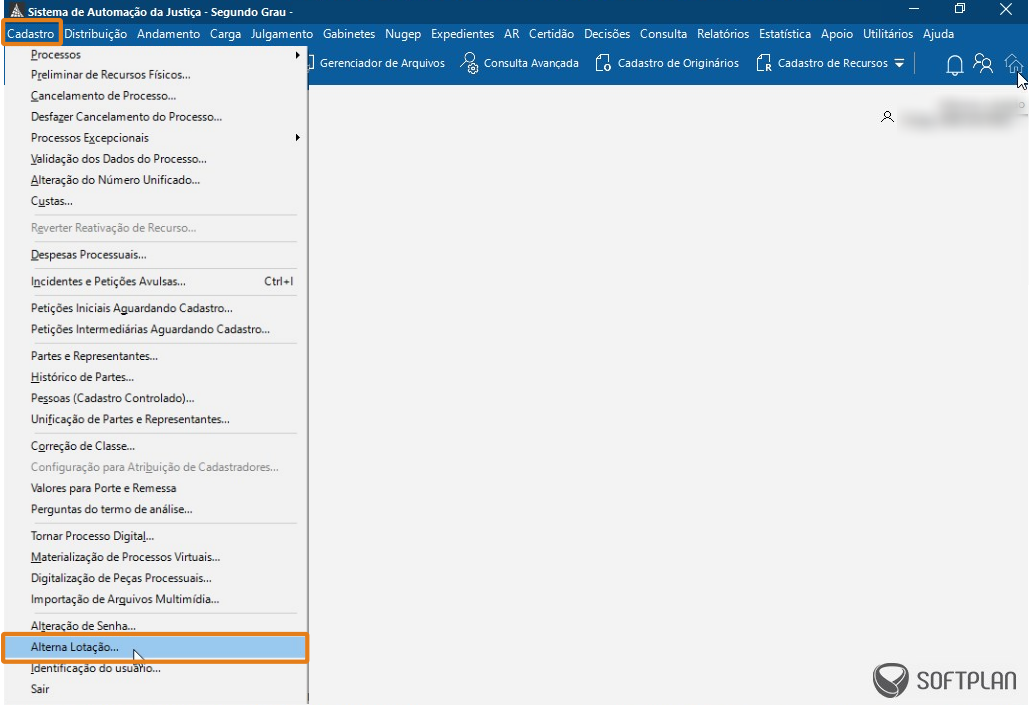Open the Distribuição menu
Image resolution: width=1029 pixels, height=705 pixels.
[x=96, y=33]
